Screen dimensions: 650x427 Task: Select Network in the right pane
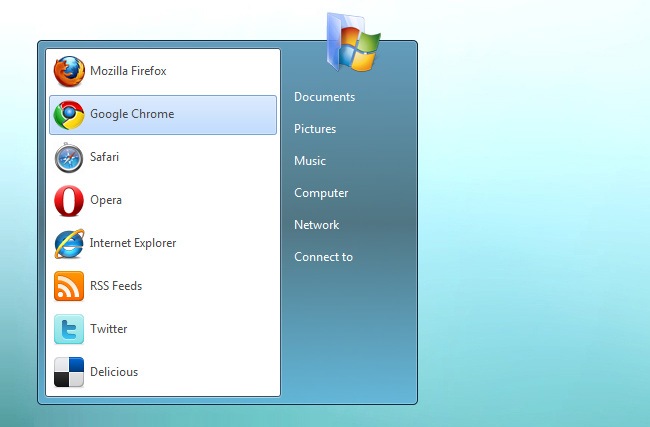(317, 225)
